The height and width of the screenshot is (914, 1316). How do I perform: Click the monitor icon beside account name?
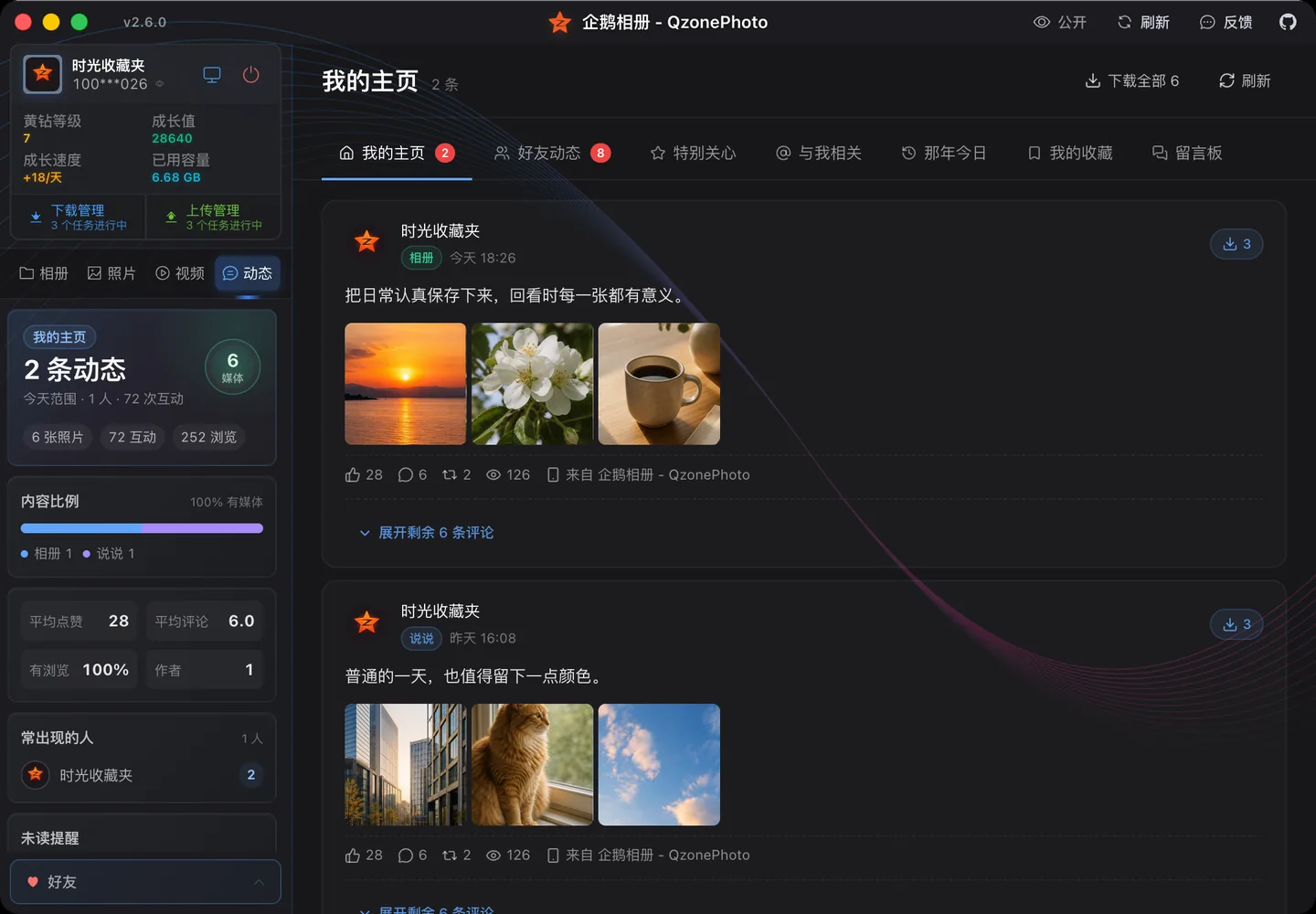pyautogui.click(x=212, y=75)
